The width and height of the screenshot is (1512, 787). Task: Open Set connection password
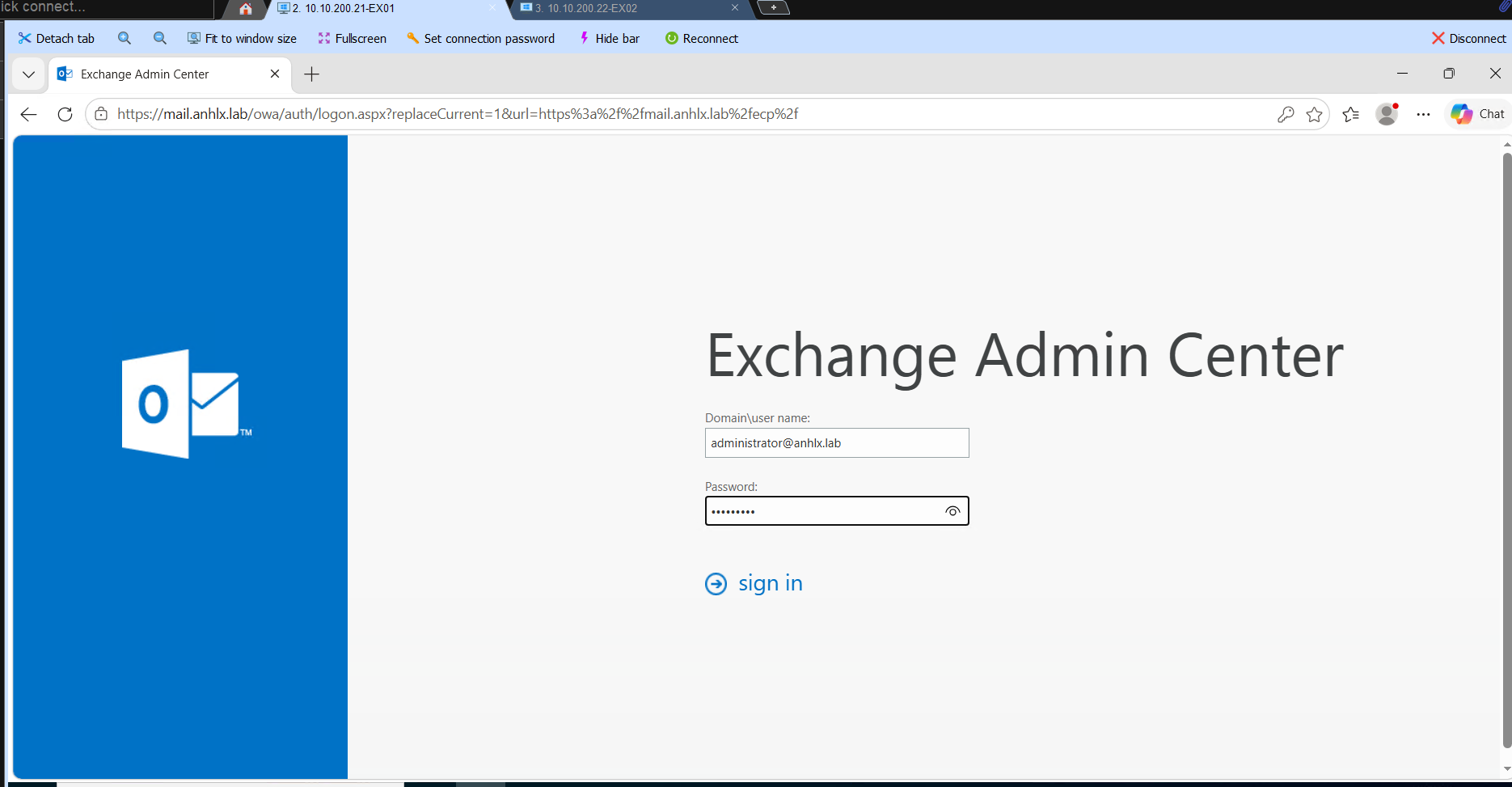480,38
